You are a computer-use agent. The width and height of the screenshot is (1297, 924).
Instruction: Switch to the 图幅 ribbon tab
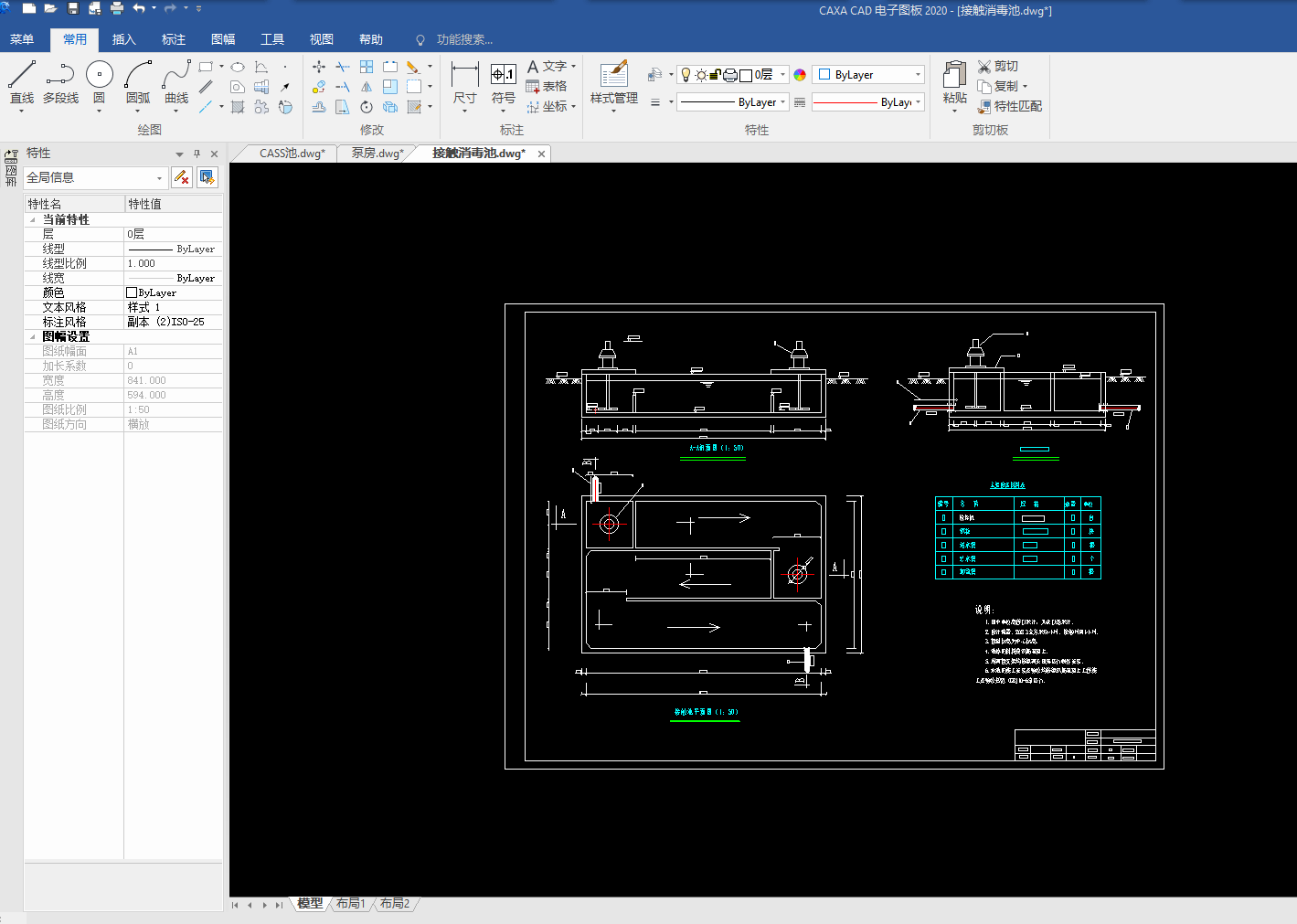[223, 39]
